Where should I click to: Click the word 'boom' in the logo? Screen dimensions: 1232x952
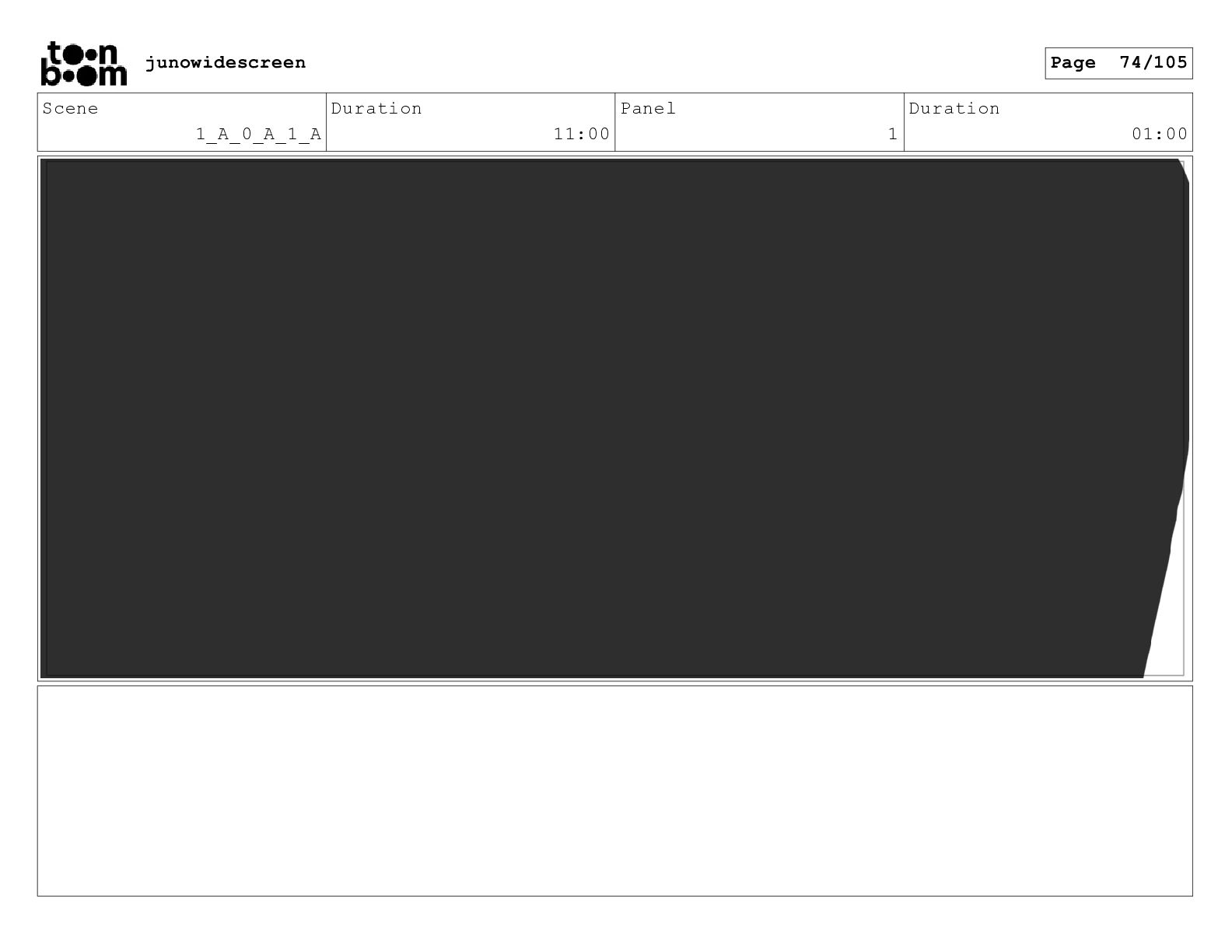click(x=83, y=75)
